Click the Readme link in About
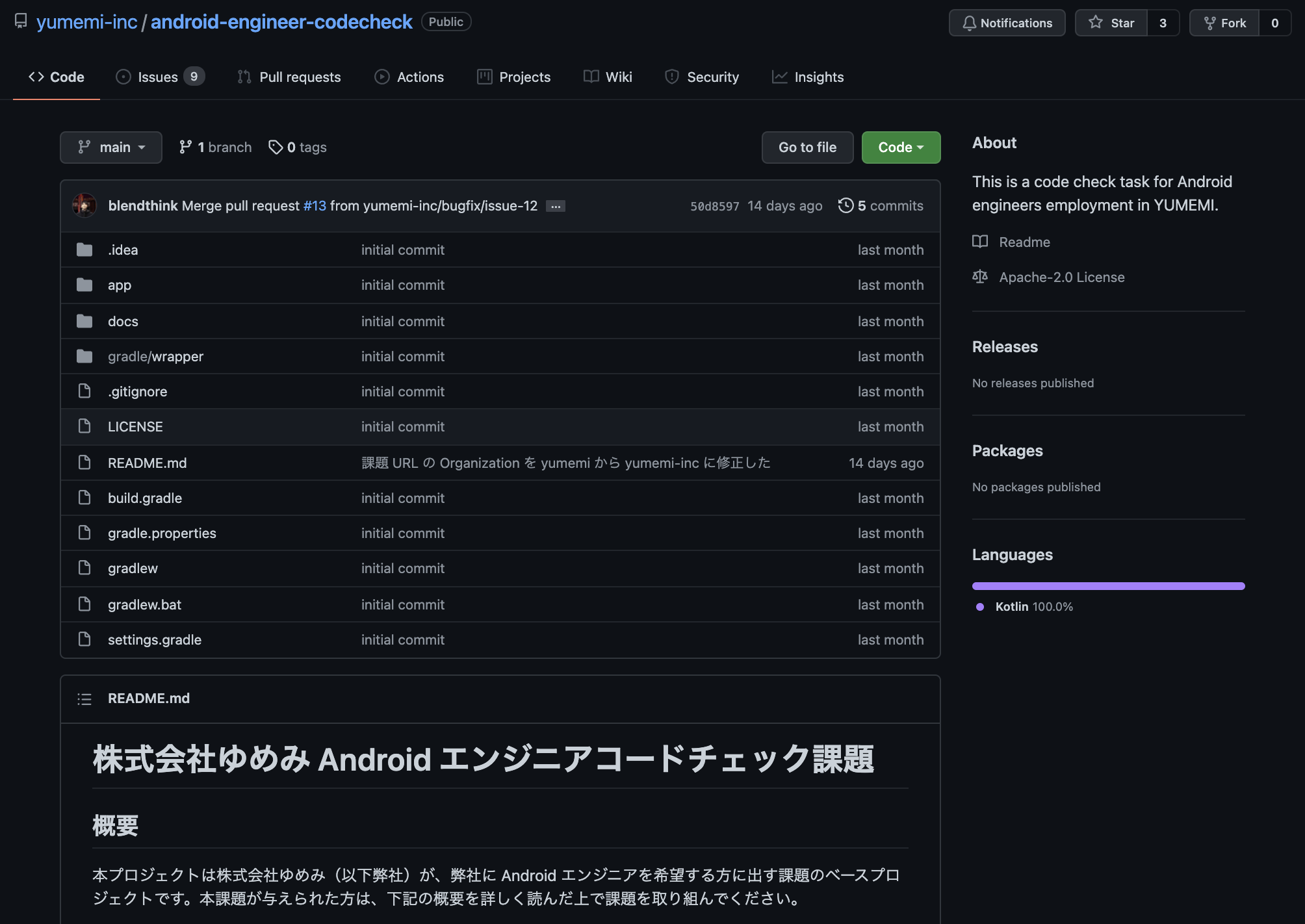 pyautogui.click(x=1024, y=242)
